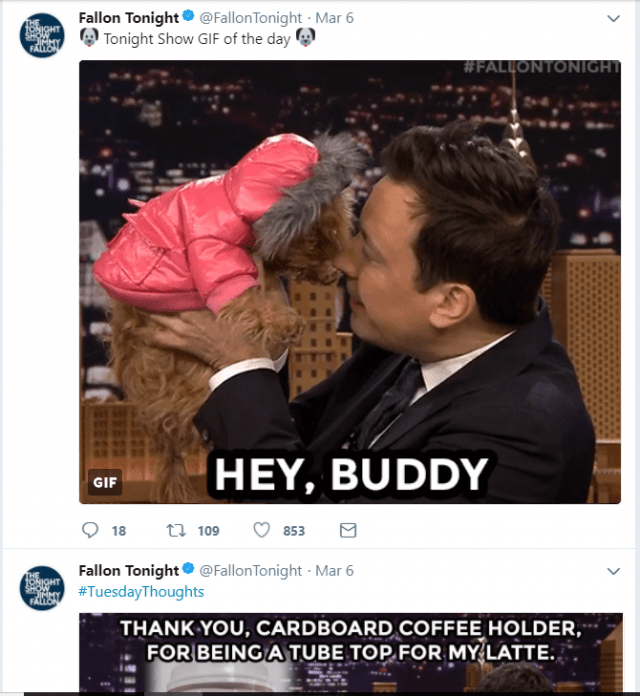Send the GIF tweet via direct message

point(348,530)
